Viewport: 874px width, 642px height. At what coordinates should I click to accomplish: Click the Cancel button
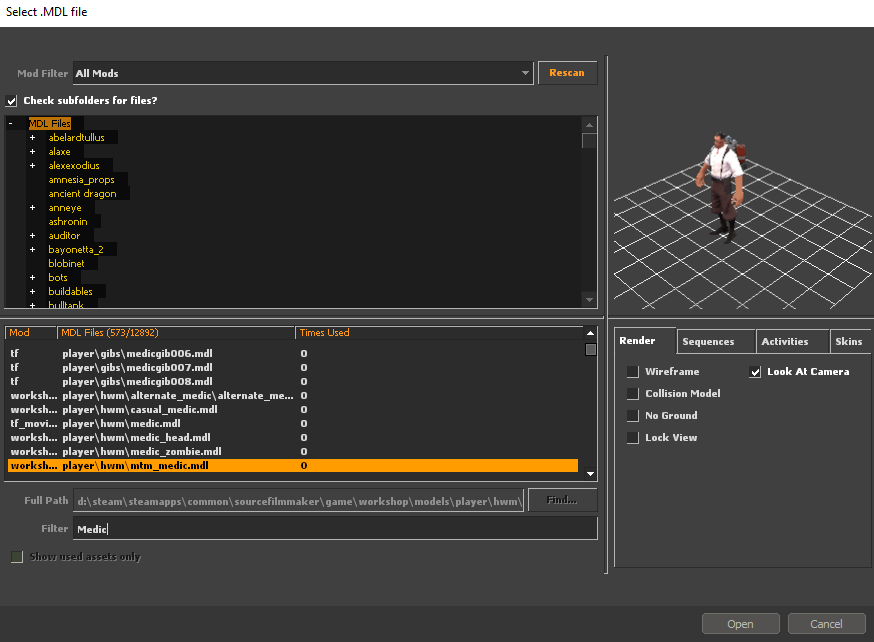coord(827,624)
